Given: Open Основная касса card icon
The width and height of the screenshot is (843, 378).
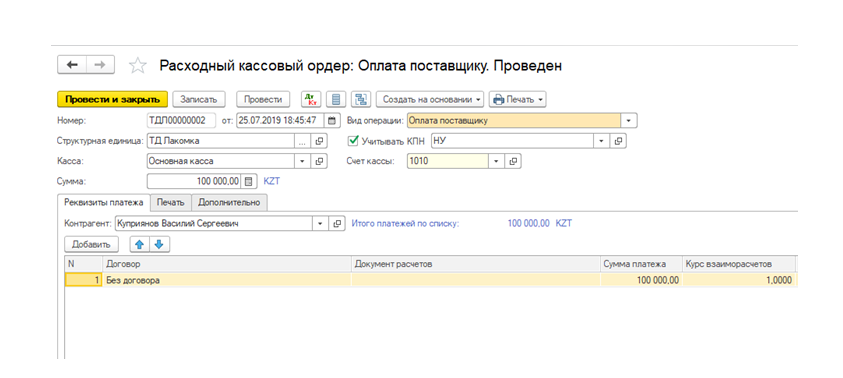Looking at the screenshot, I should [319, 161].
